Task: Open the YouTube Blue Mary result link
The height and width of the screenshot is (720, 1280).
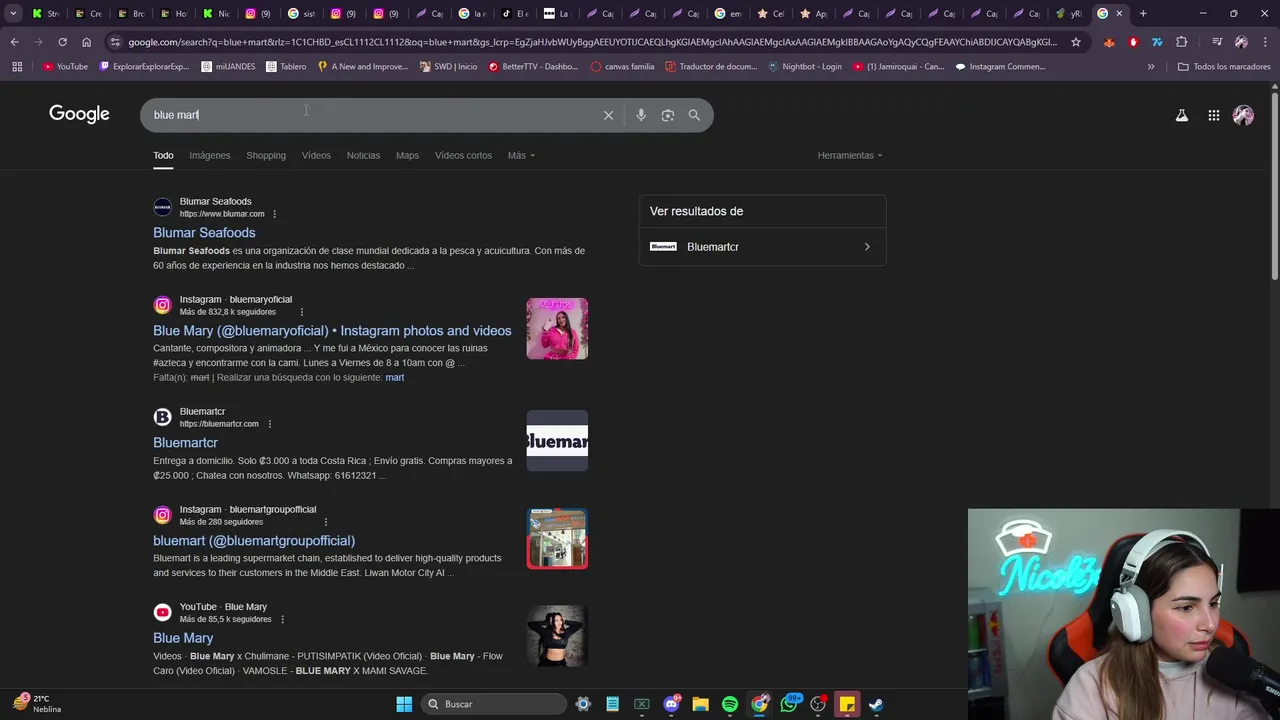Action: (183, 638)
